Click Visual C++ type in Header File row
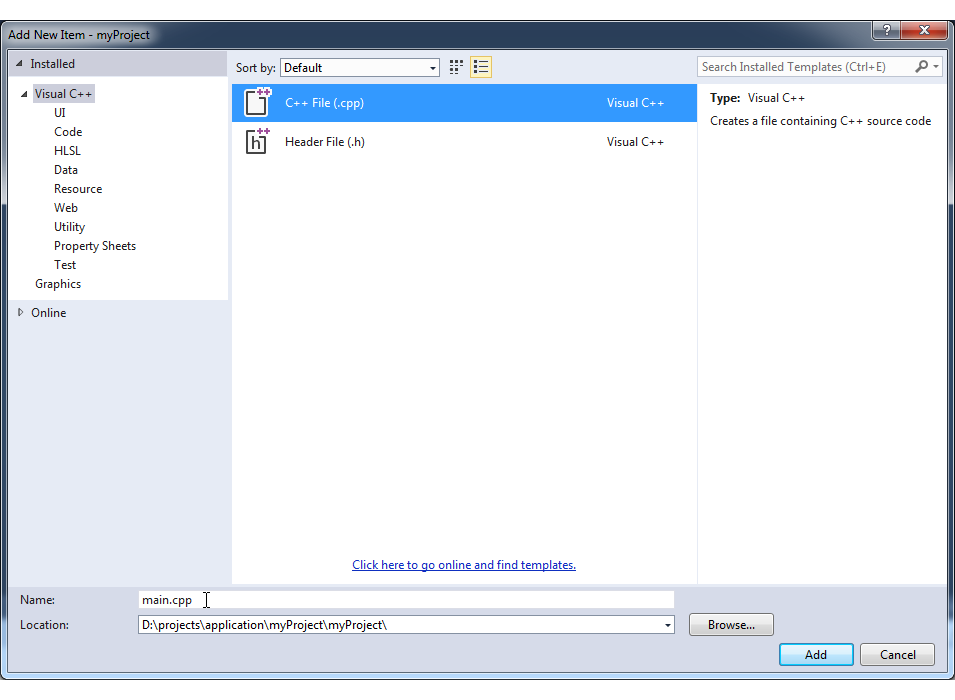 (635, 141)
